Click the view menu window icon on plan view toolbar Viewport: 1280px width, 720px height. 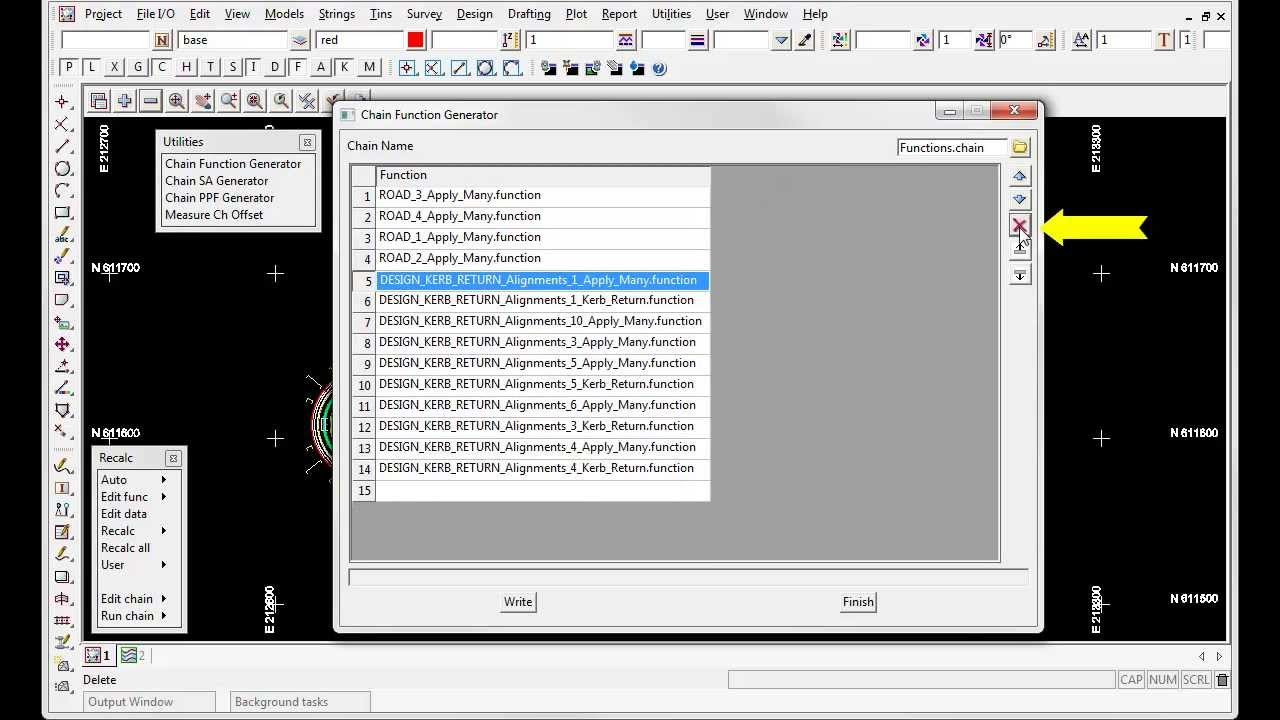coord(98,100)
